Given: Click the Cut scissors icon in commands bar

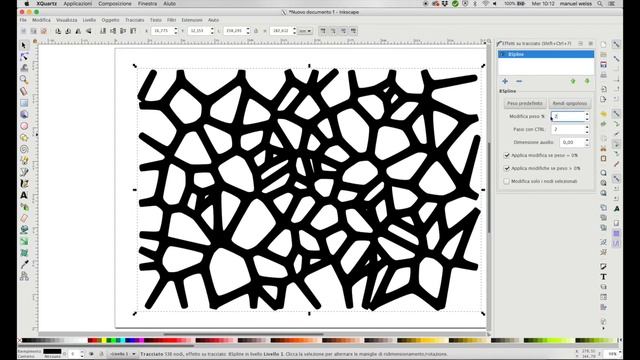Looking at the screenshot, I should point(604,148).
